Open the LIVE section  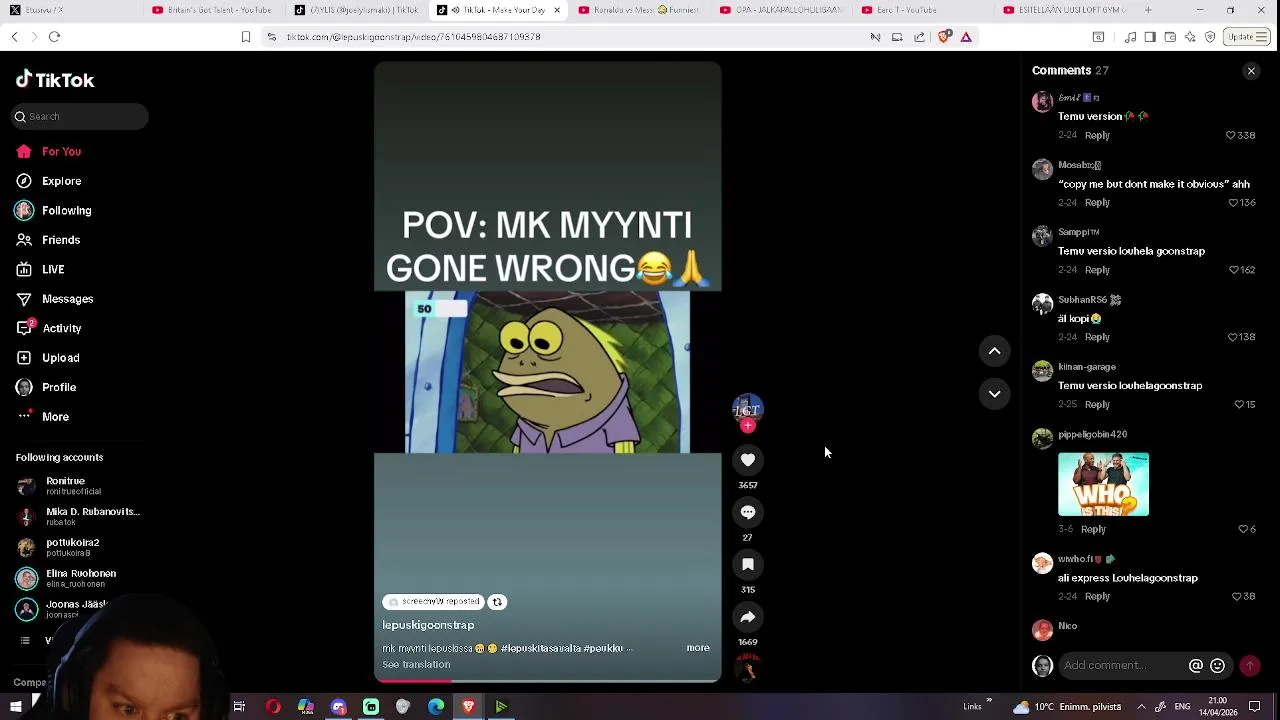[40, 269]
